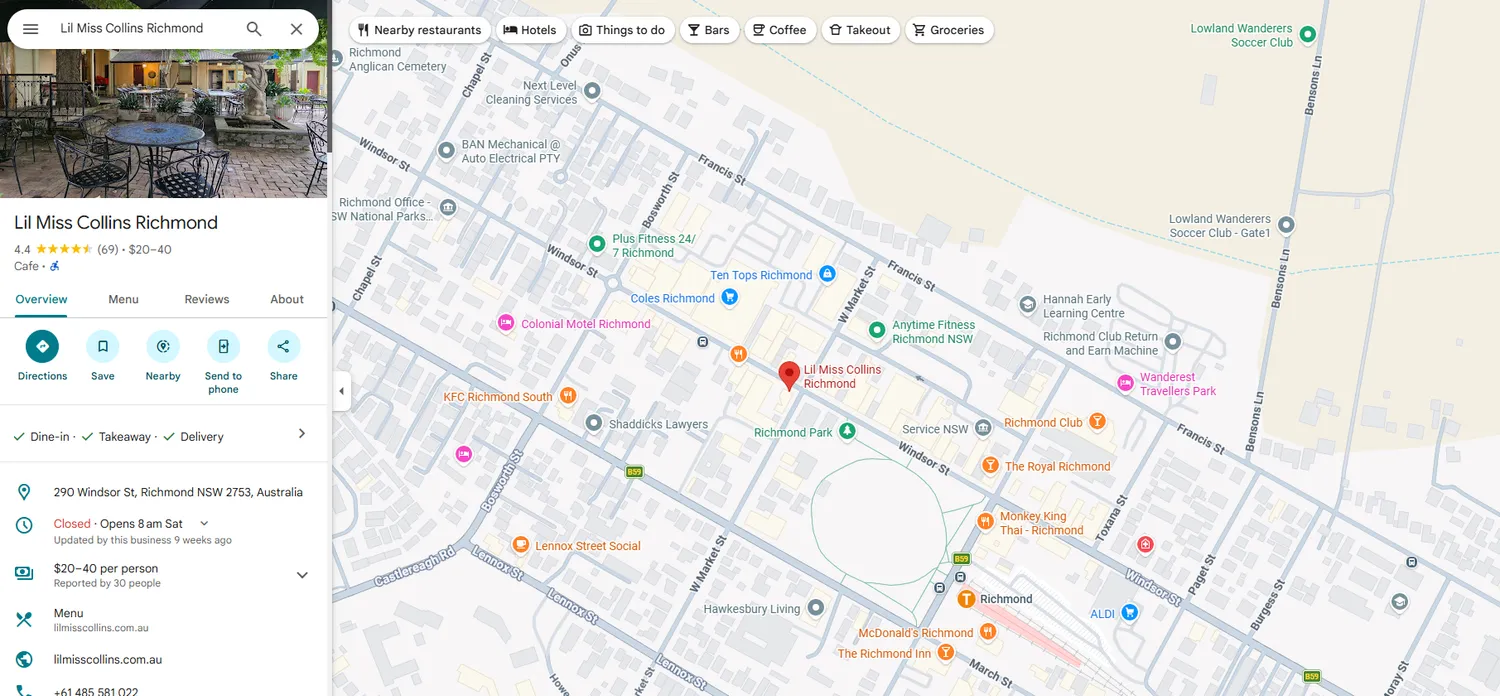Click the Colonial Motel Richmond marker

coord(506,323)
